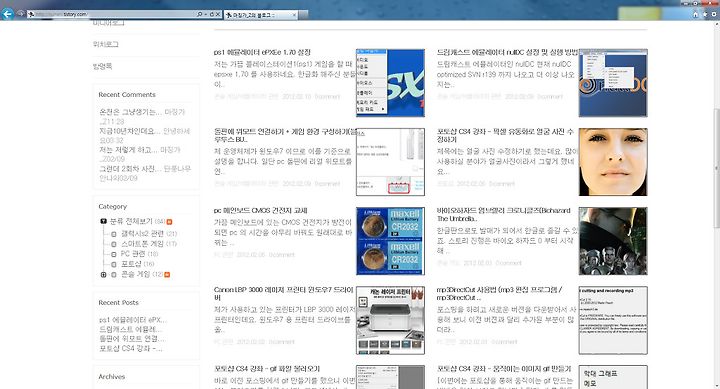
Task: Open recent post '드림캐스트 에뮬레...'
Action: pos(130,329)
